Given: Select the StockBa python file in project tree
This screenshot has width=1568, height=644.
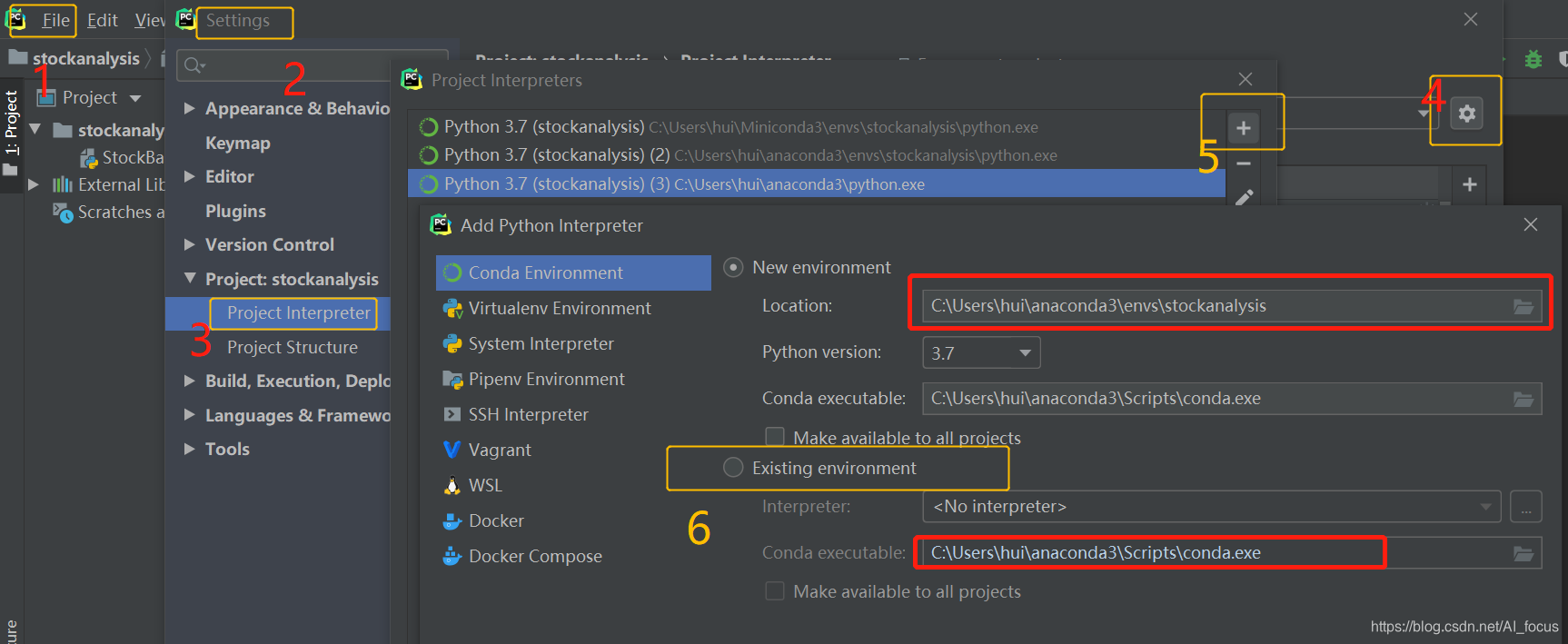Looking at the screenshot, I should pyautogui.click(x=123, y=158).
